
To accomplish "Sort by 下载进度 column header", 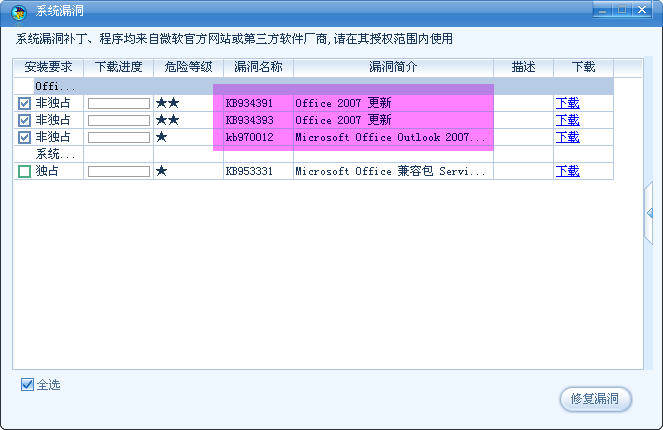I will click(118, 67).
